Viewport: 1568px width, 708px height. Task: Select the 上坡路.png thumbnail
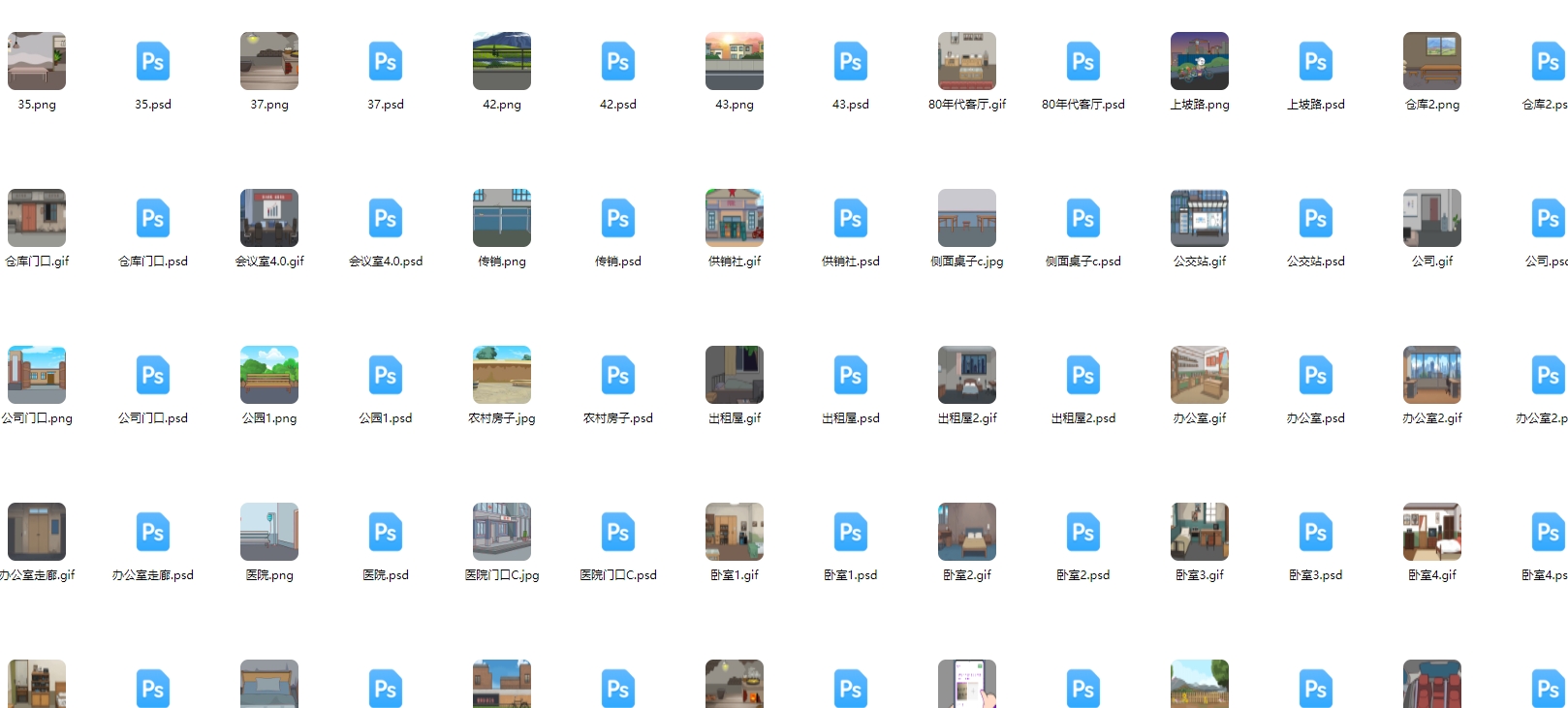click(1200, 61)
